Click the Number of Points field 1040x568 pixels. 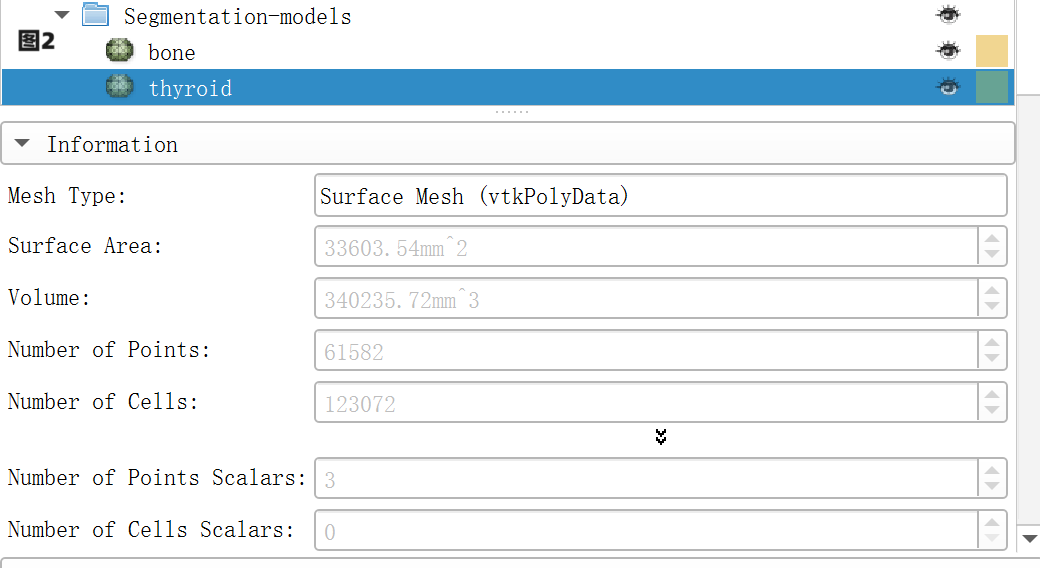(x=646, y=351)
